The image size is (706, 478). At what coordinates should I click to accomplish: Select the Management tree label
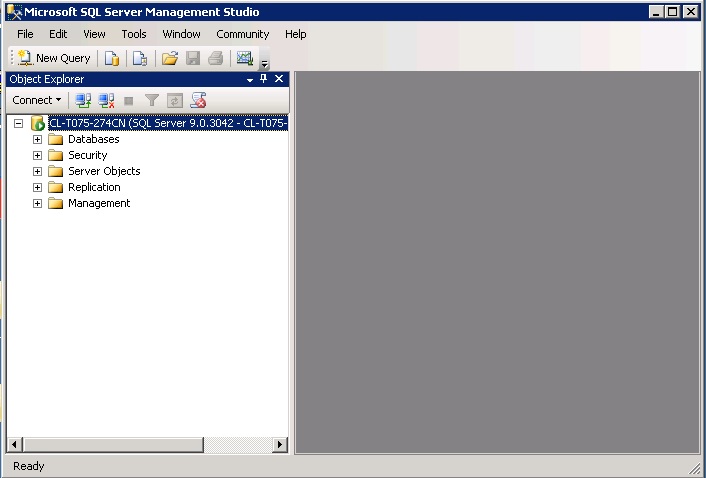99,203
